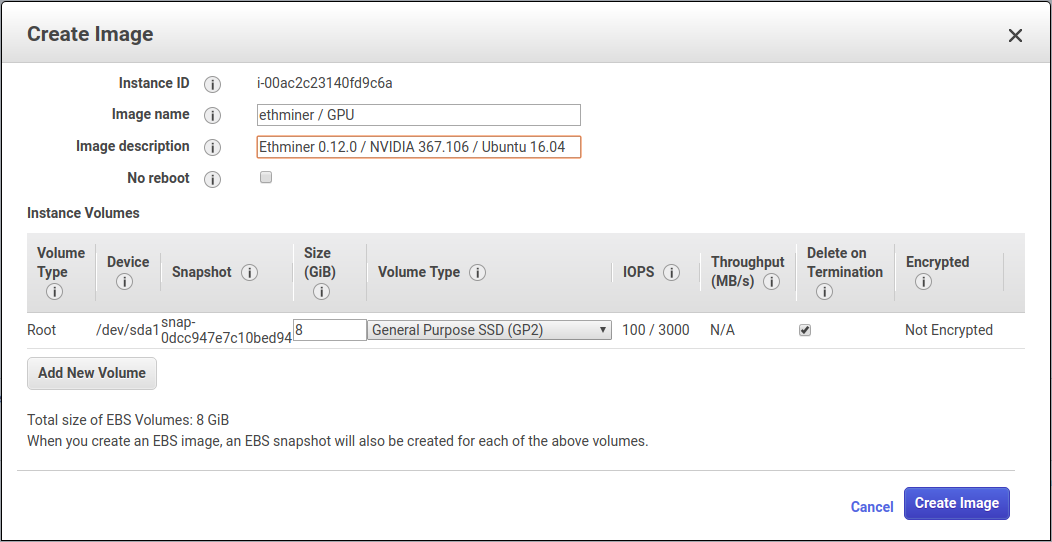Click the Create Image button
The height and width of the screenshot is (542, 1052).
click(956, 503)
